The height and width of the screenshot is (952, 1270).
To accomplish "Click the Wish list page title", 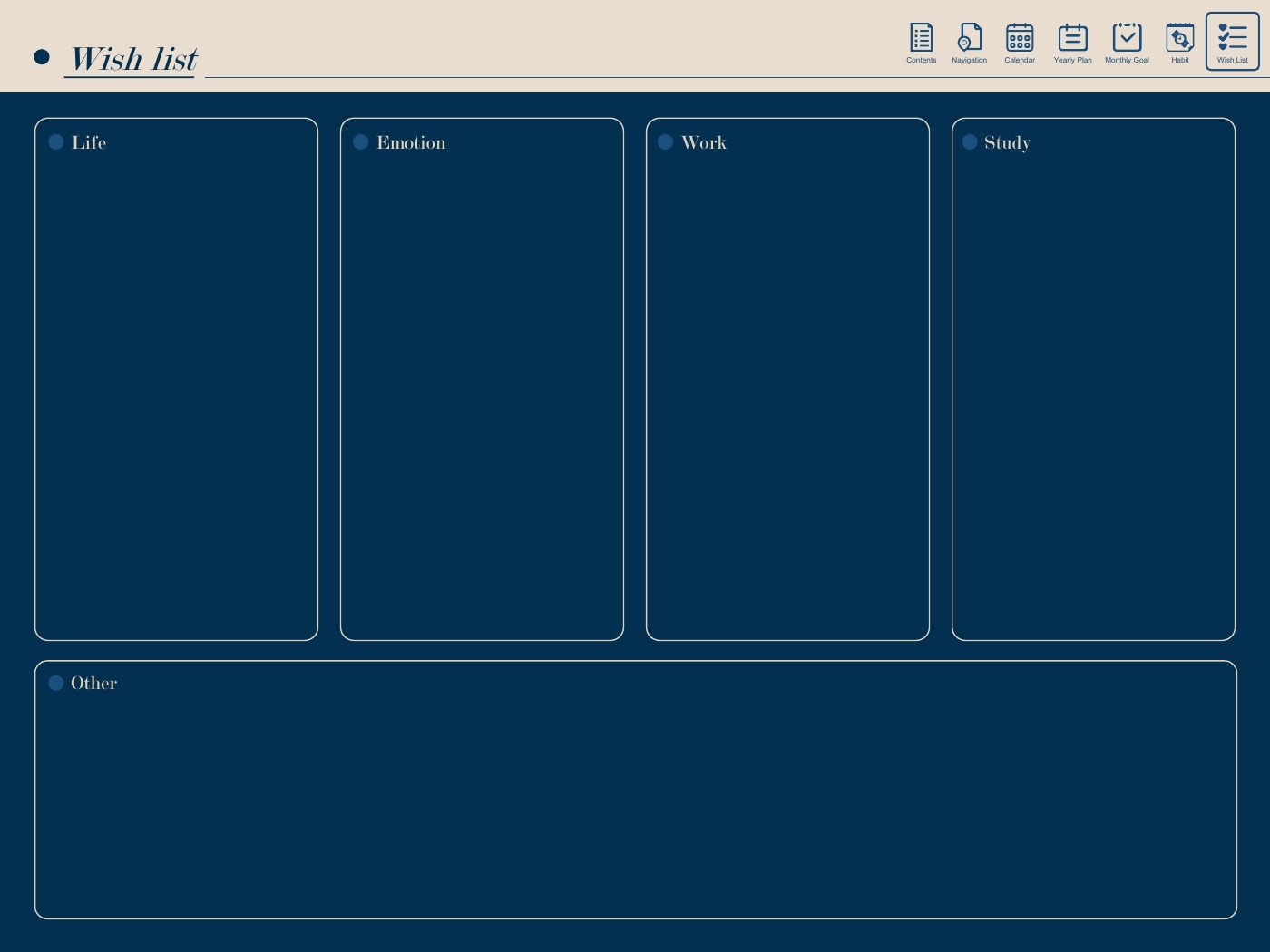I will [x=134, y=59].
